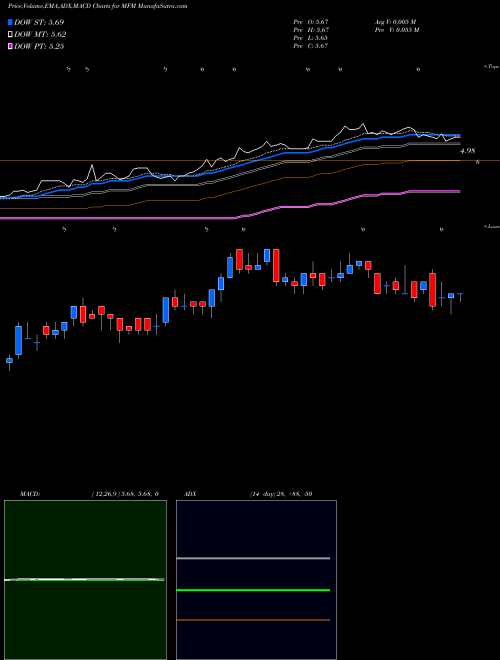Screen dimensions: 500x660
Task: Click the '<Lows' axis label
Action: click(492, 226)
